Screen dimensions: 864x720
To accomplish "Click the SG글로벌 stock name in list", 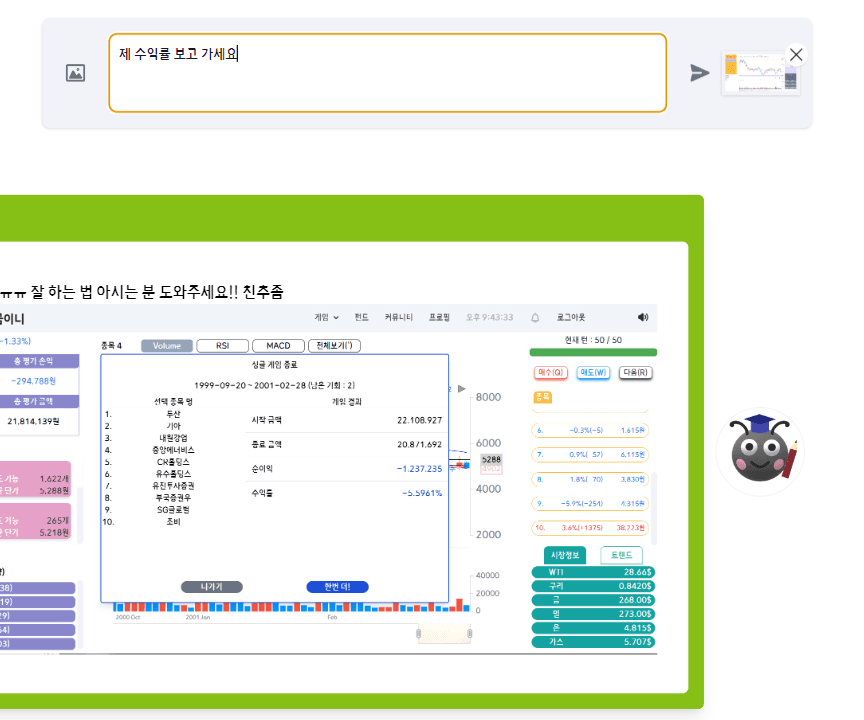I will 174,510.
